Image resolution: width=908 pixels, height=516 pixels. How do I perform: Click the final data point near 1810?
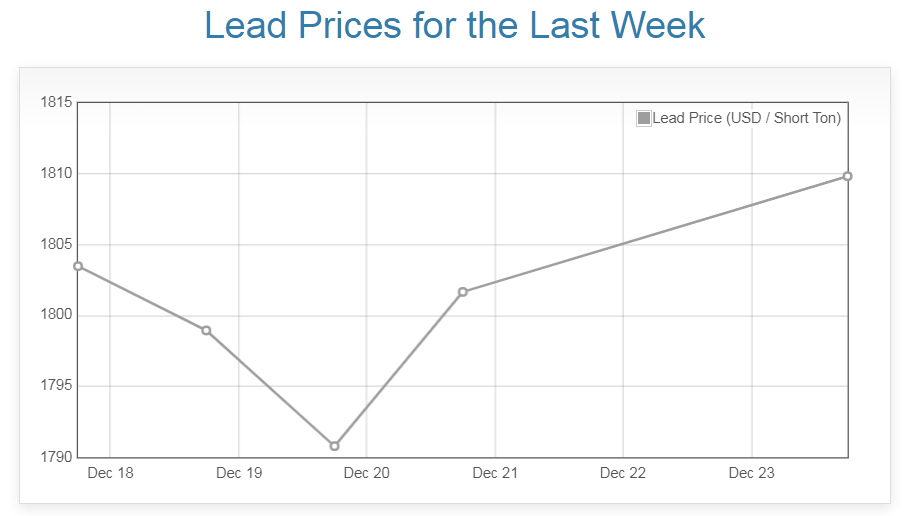[x=847, y=176]
